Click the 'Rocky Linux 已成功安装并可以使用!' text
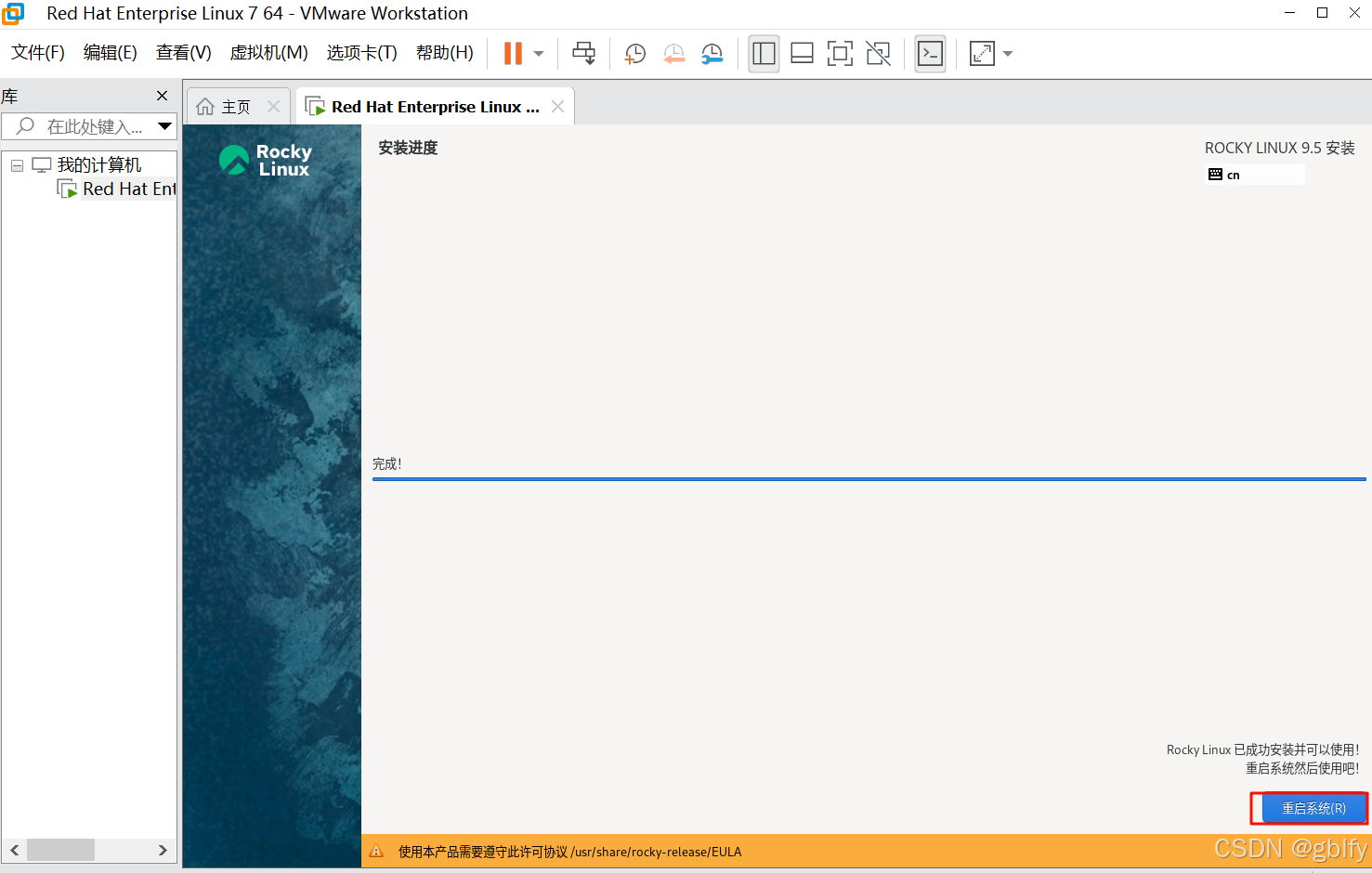The height and width of the screenshot is (873, 1372). tap(1263, 749)
